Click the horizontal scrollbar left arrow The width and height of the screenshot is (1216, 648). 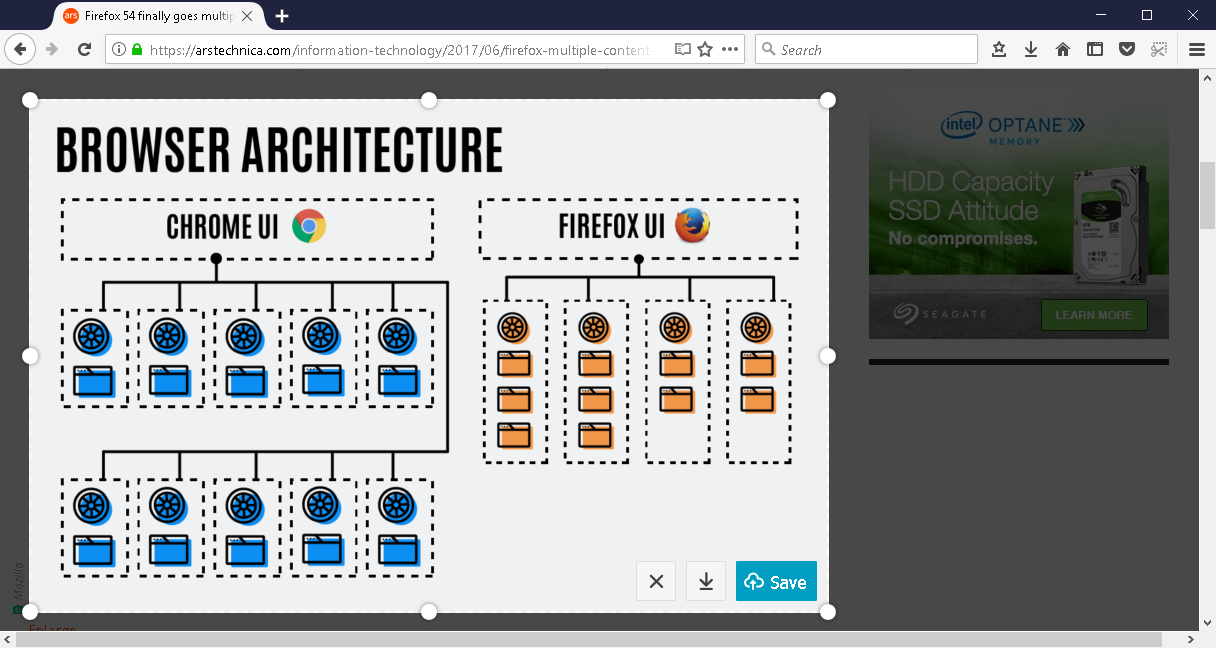pyautogui.click(x=8, y=639)
